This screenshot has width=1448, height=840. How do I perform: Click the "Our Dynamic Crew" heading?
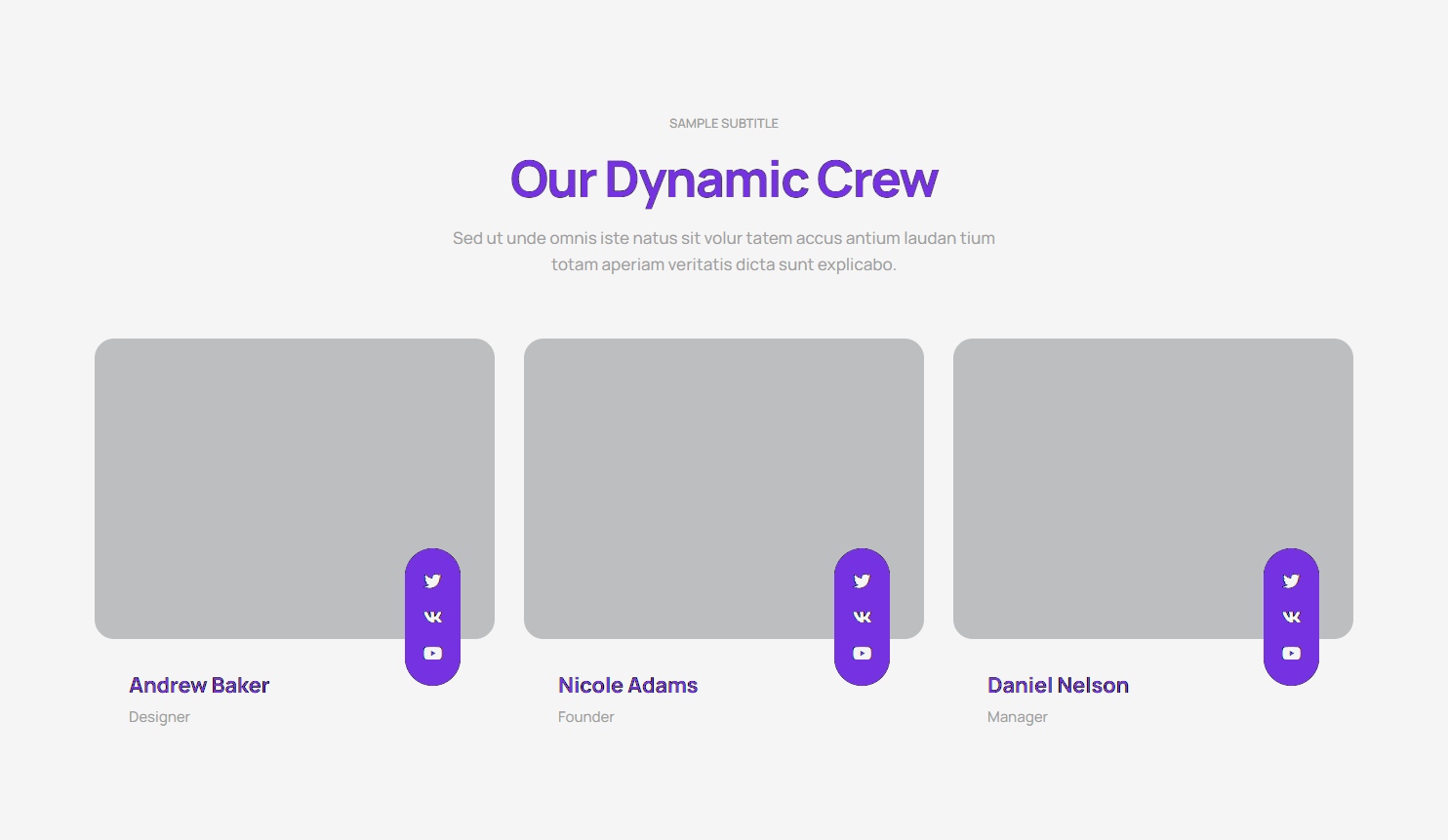coord(723,180)
